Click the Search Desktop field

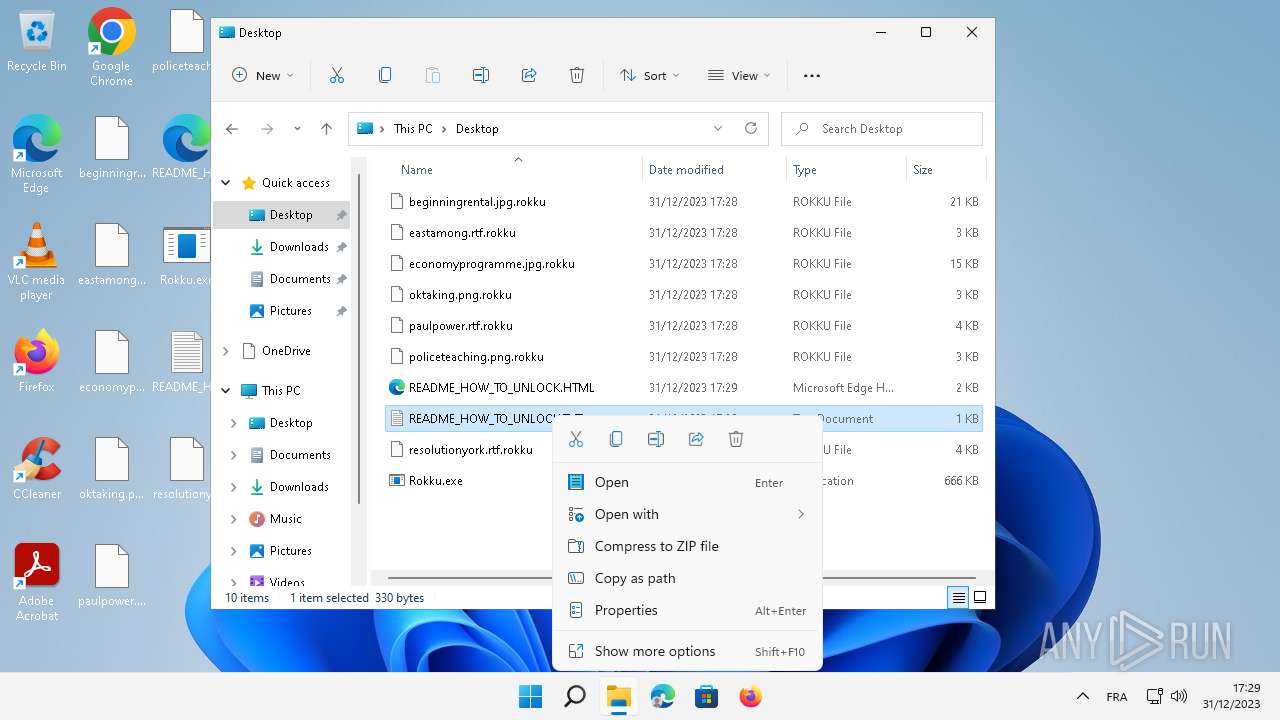tap(882, 129)
